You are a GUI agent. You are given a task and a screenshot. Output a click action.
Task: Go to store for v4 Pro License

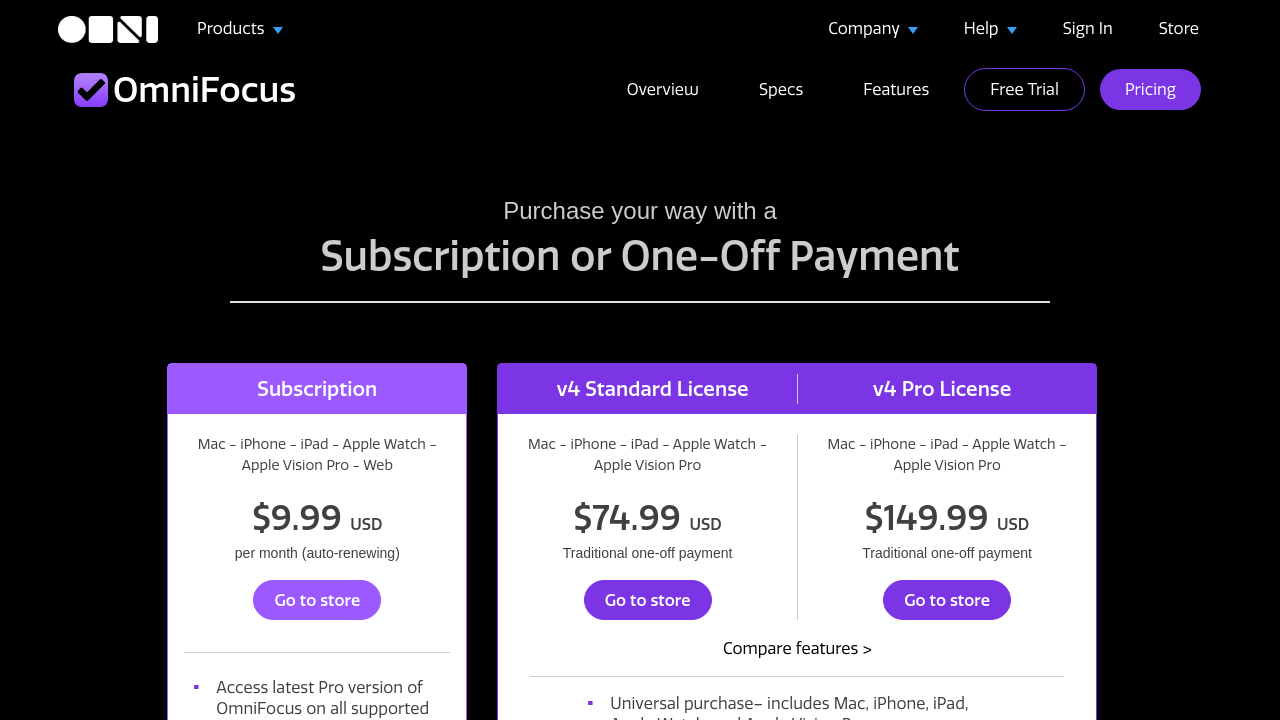coord(947,600)
